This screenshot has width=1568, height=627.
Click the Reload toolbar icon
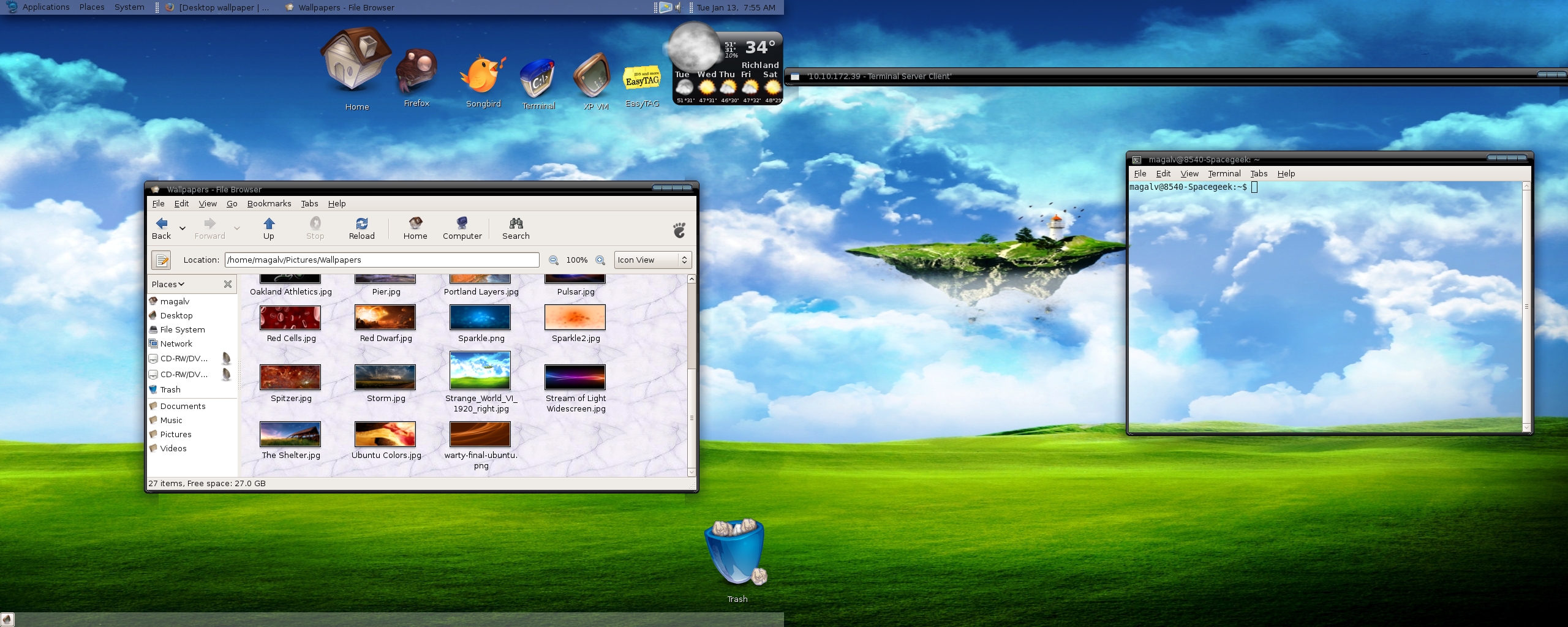pyautogui.click(x=361, y=228)
